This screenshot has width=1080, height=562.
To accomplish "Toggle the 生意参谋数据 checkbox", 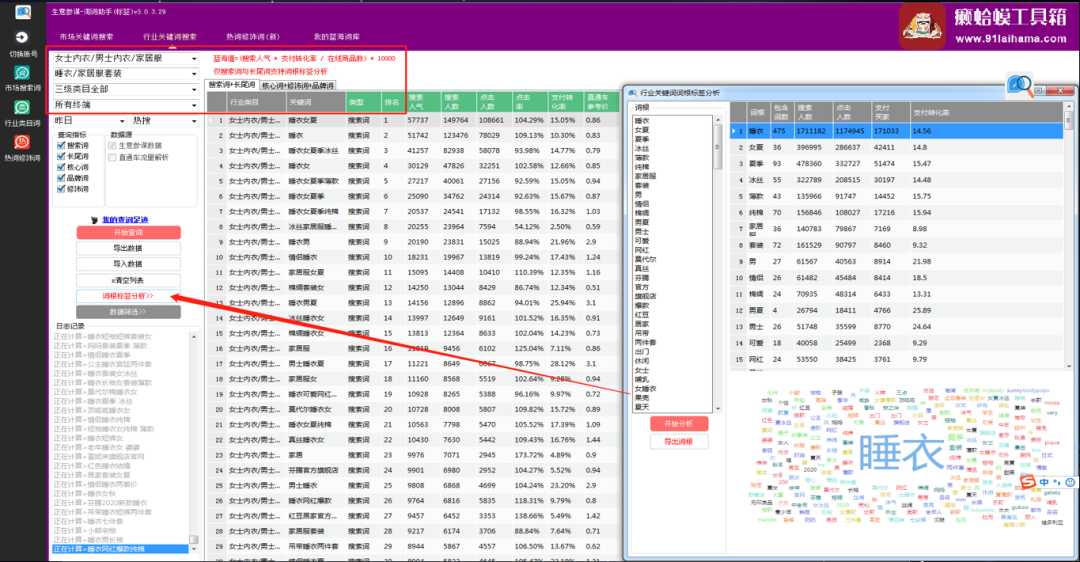I will click(112, 145).
